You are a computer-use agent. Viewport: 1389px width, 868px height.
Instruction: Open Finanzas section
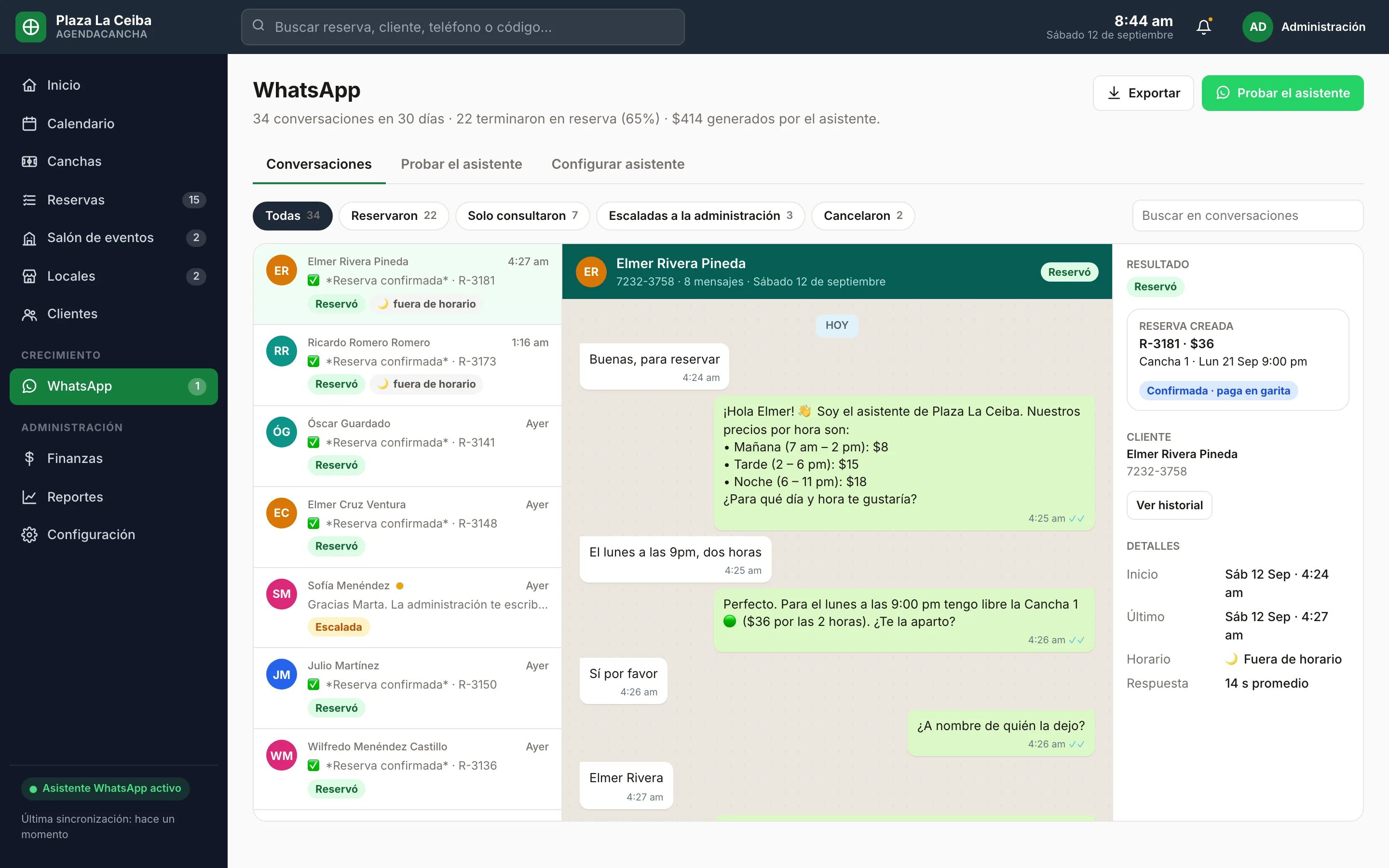[x=114, y=458]
